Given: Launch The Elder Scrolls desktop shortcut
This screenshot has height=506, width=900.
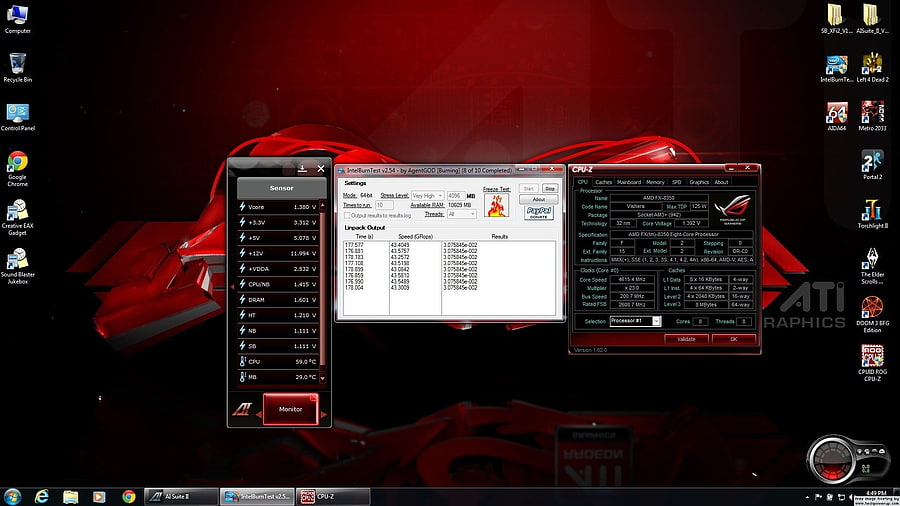Looking at the screenshot, I should pyautogui.click(x=872, y=266).
